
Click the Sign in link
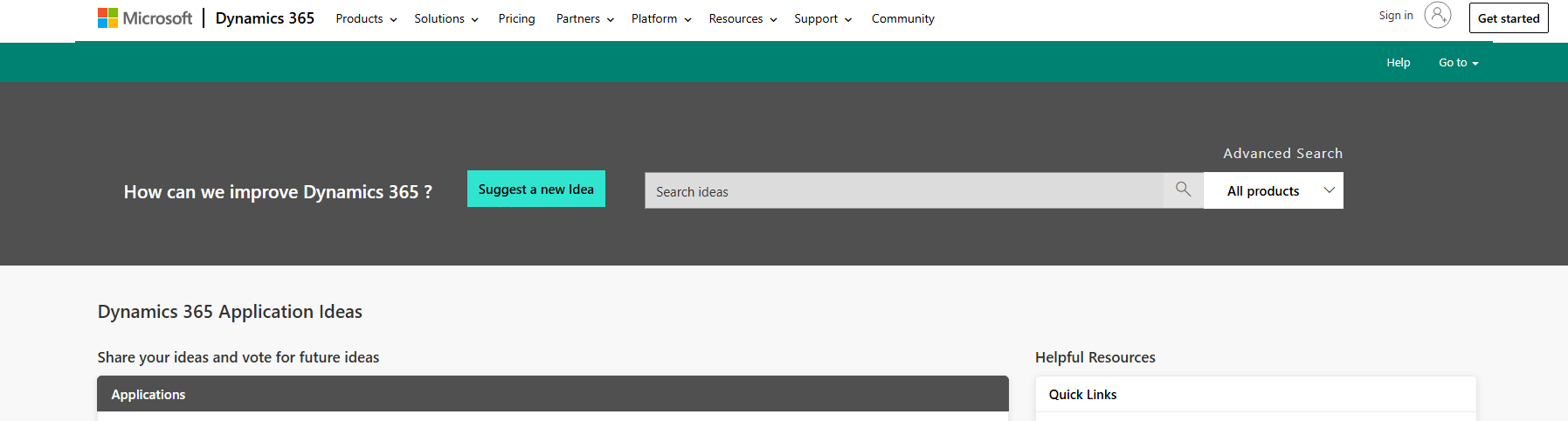pyautogui.click(x=1396, y=16)
